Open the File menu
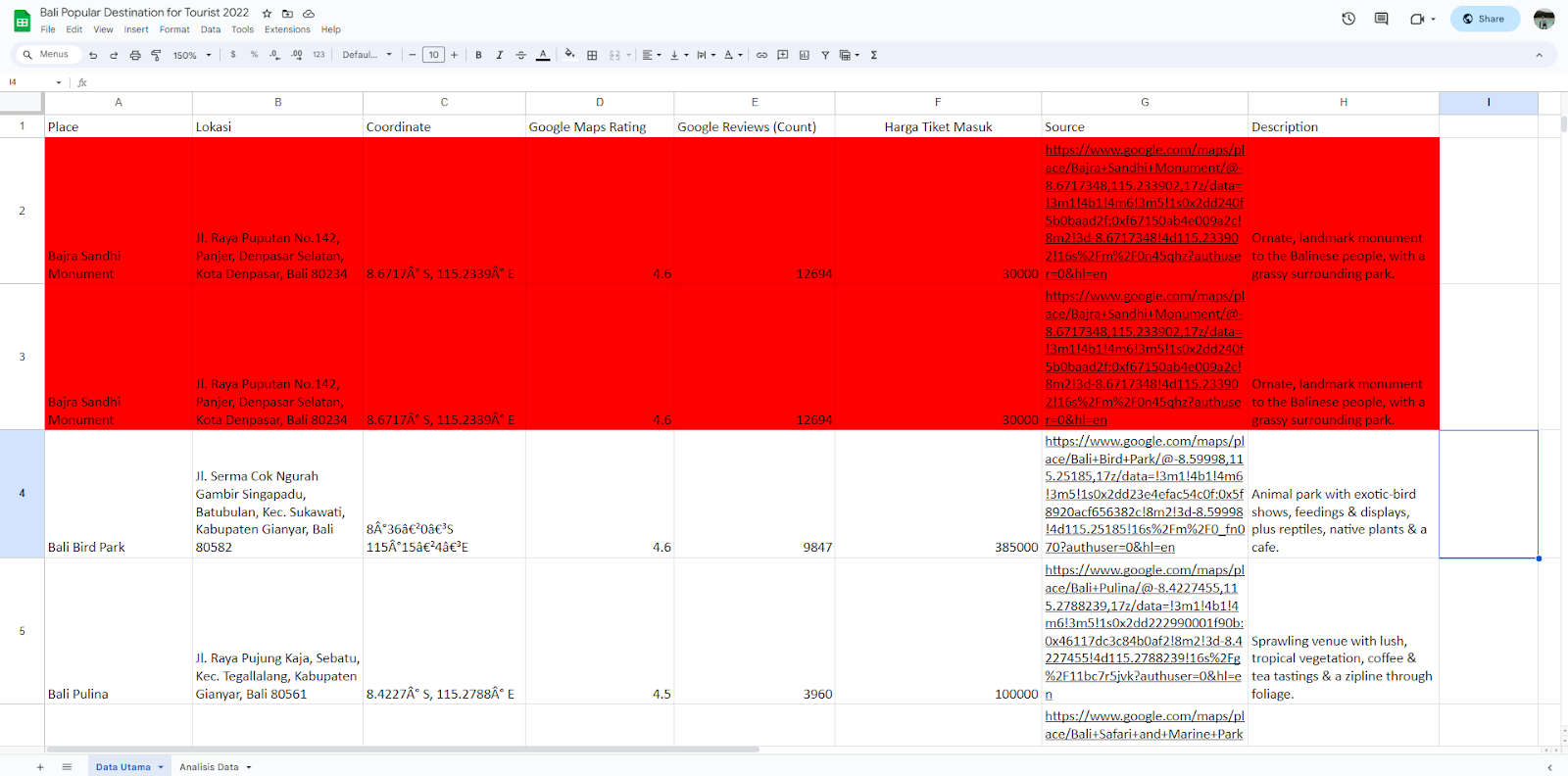1568x776 pixels. pyautogui.click(x=48, y=29)
